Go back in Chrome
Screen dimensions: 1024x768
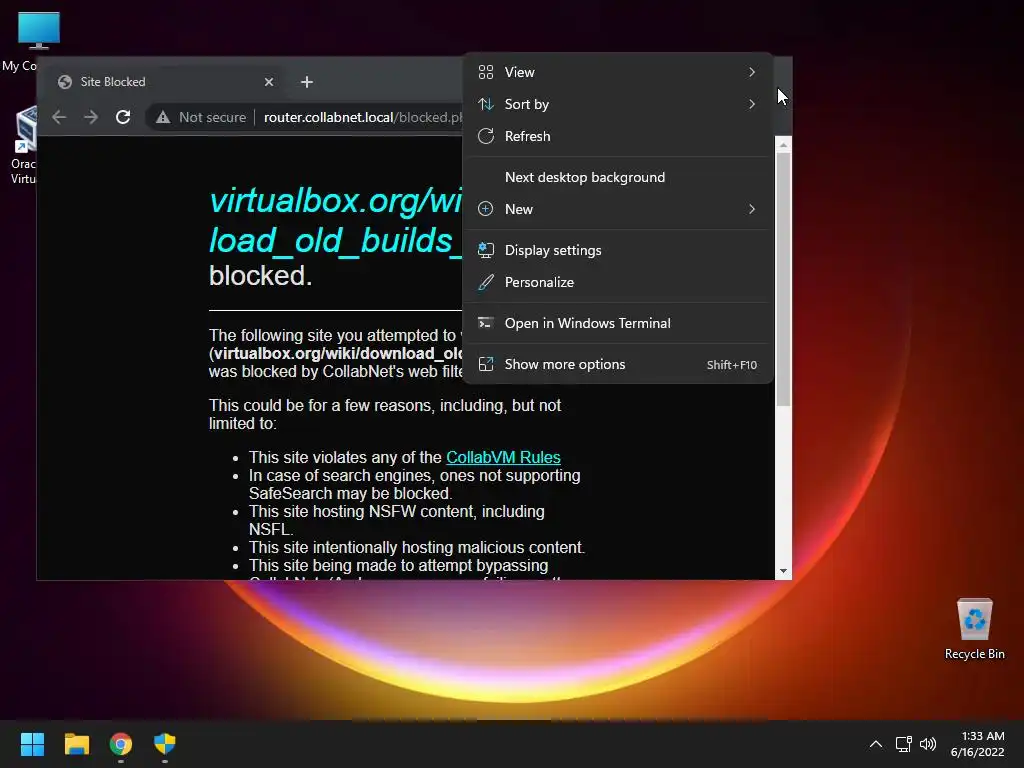pyautogui.click(x=59, y=117)
